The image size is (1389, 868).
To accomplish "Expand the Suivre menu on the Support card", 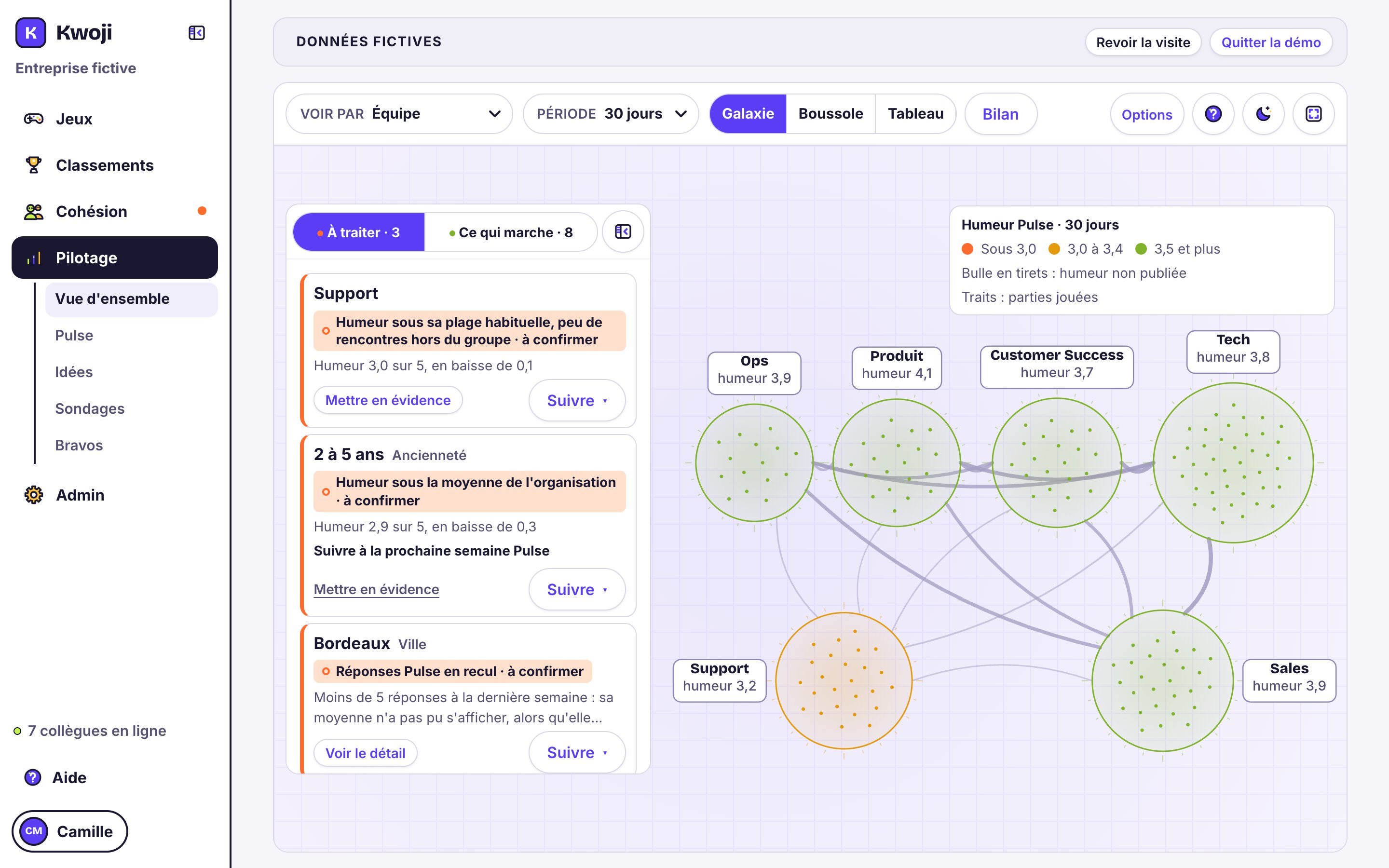I will [577, 400].
